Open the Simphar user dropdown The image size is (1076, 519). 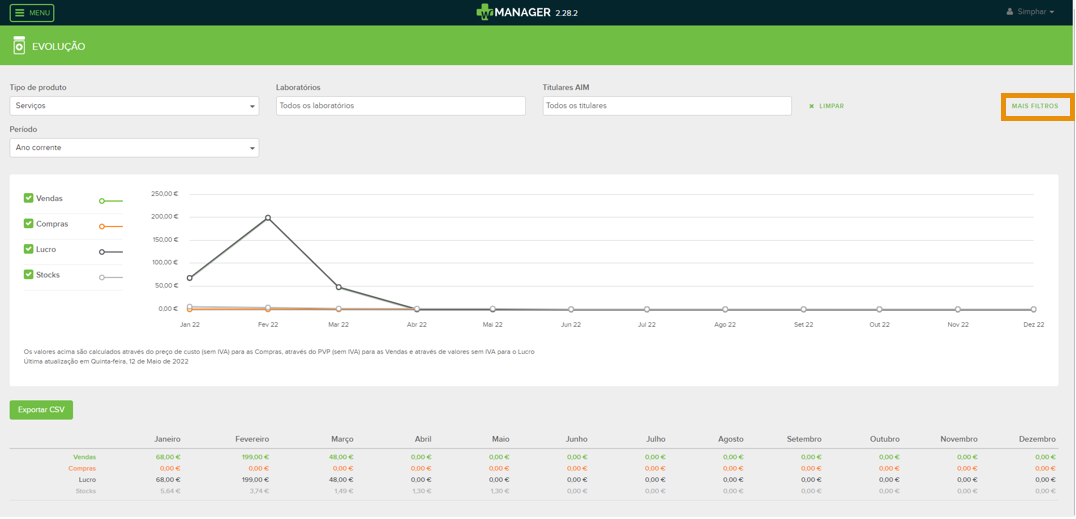coord(1035,12)
